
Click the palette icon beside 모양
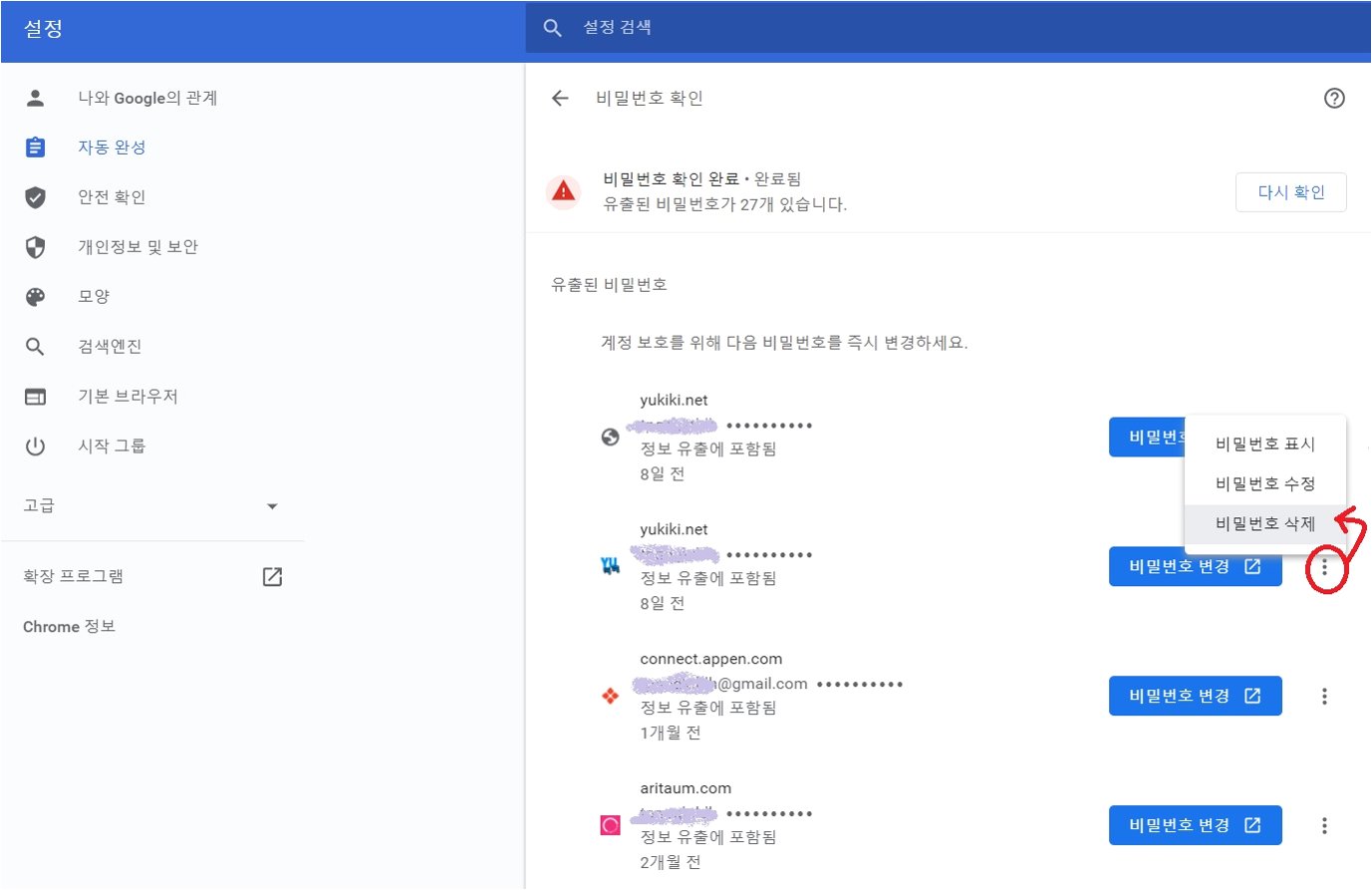click(35, 297)
